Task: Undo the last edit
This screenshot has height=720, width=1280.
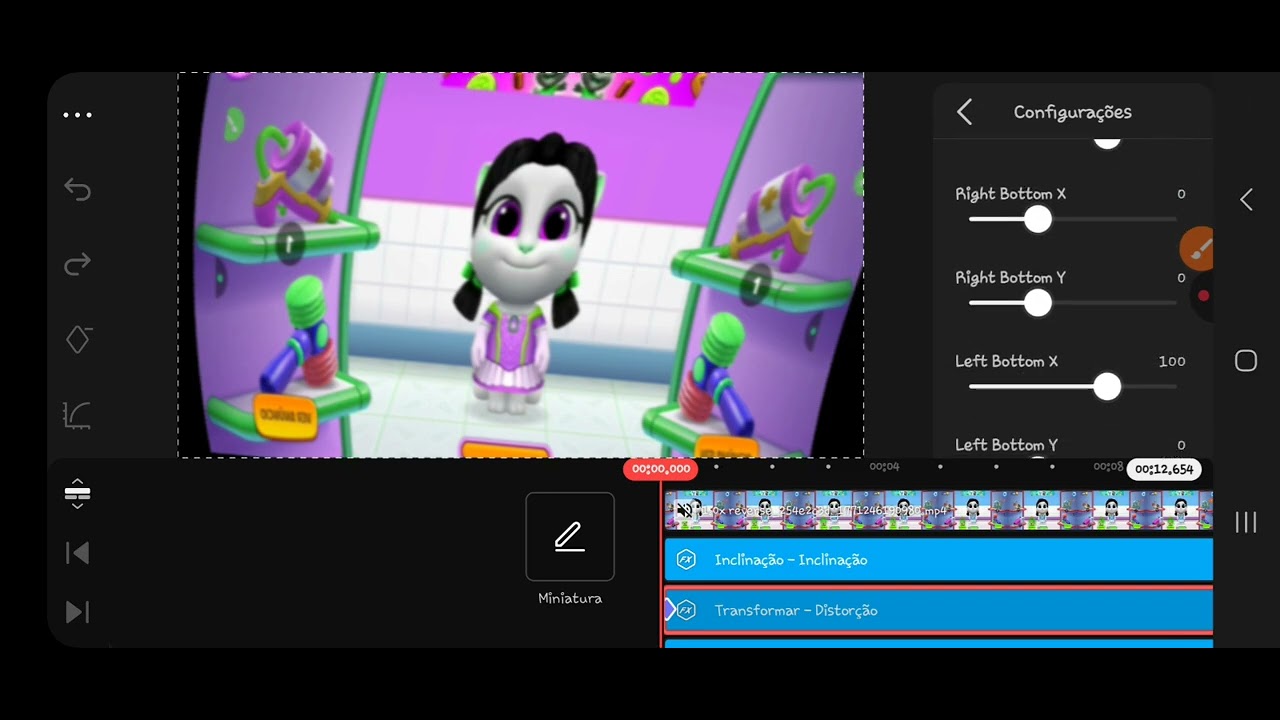Action: [77, 189]
